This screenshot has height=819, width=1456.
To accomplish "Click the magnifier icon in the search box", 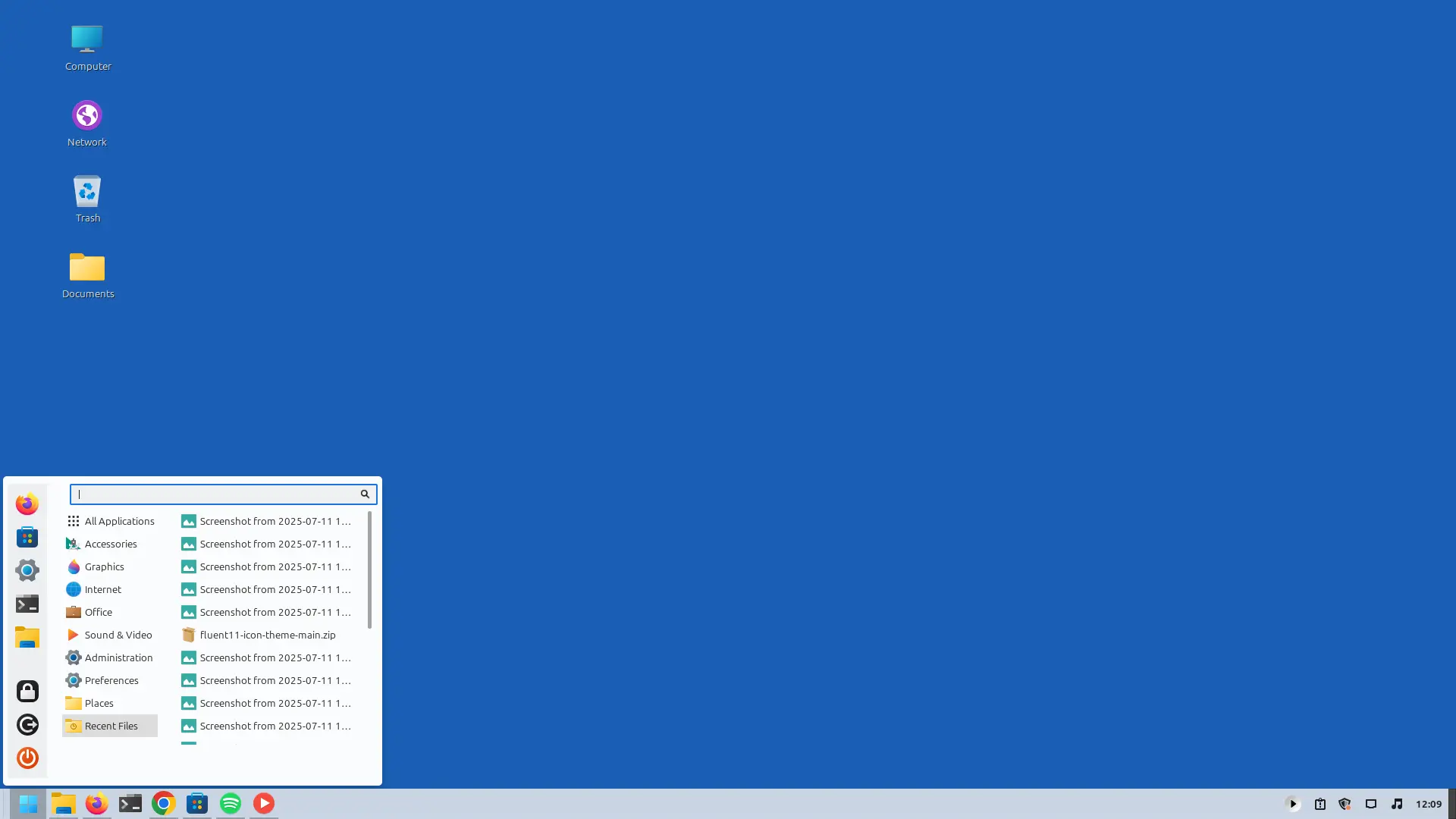I will [x=365, y=494].
